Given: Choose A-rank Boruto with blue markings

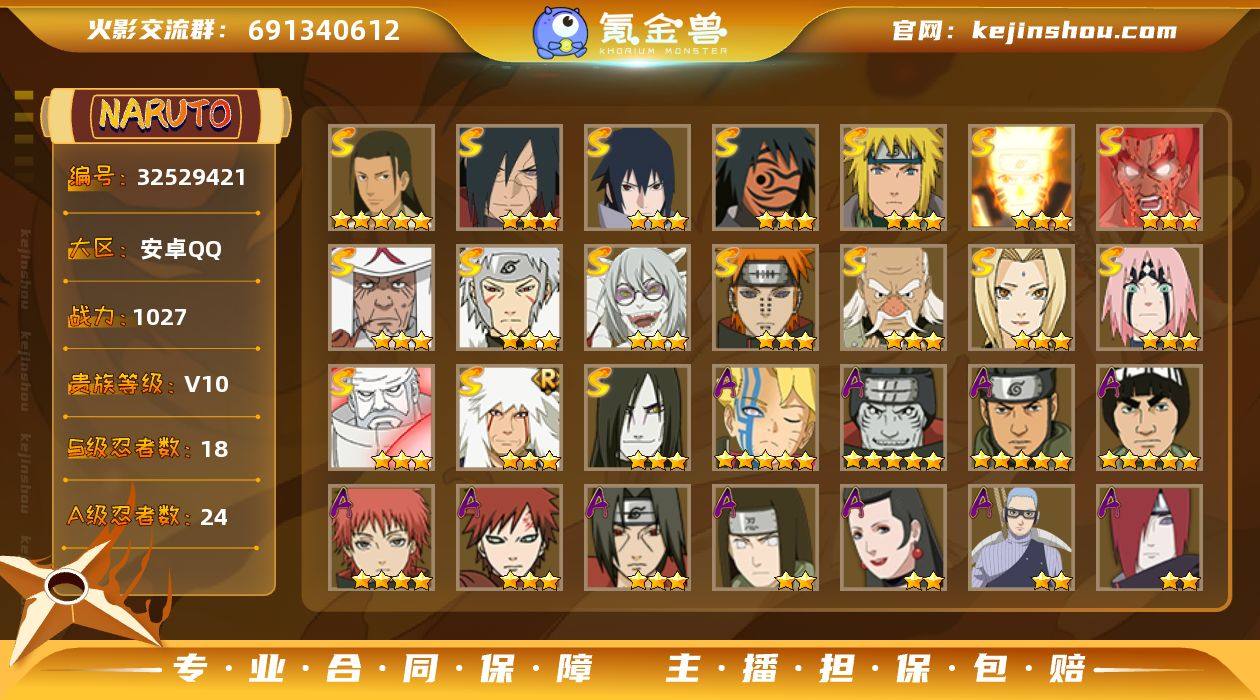Looking at the screenshot, I should [x=766, y=418].
